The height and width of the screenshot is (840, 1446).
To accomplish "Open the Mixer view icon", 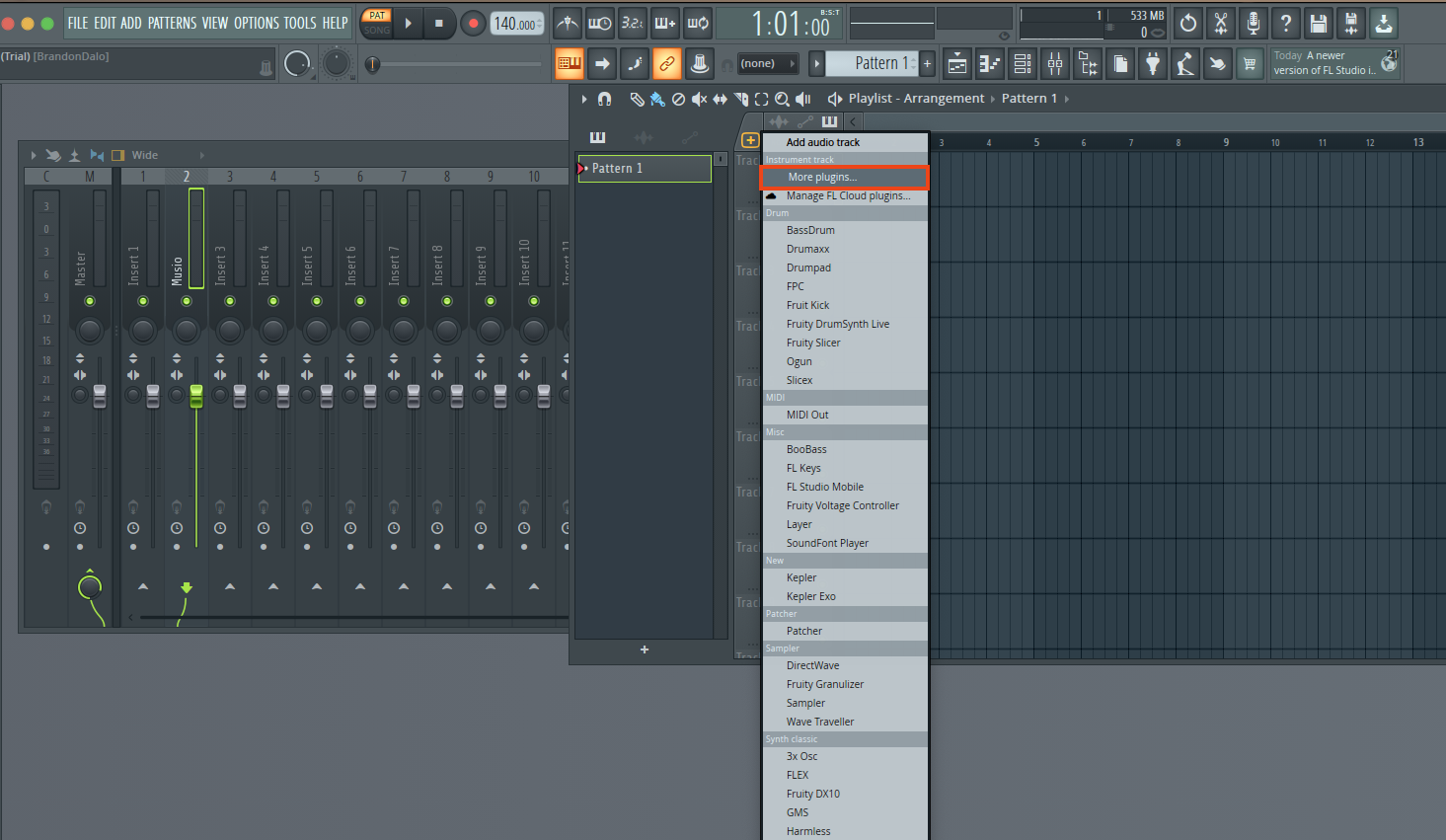I will coord(1055,64).
